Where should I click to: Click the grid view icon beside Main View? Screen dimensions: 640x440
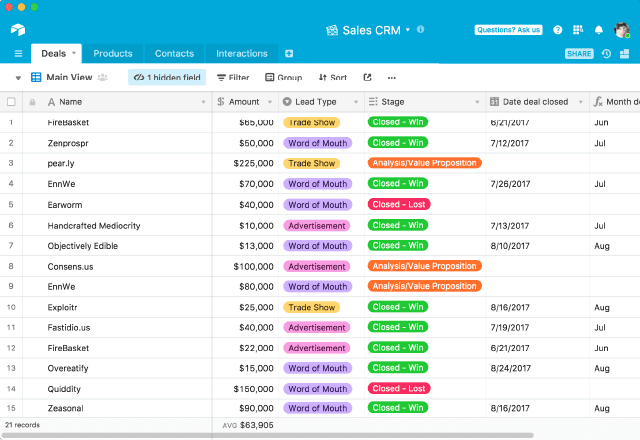36,77
